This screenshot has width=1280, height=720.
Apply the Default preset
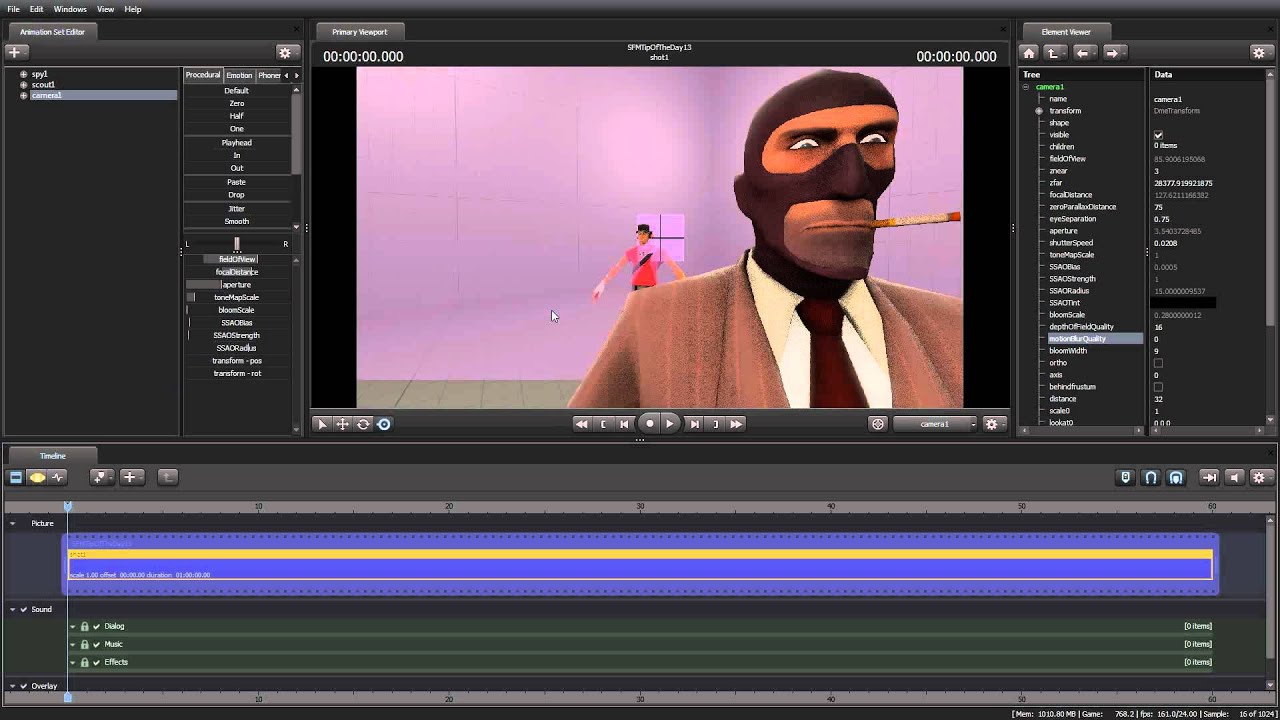tap(237, 91)
